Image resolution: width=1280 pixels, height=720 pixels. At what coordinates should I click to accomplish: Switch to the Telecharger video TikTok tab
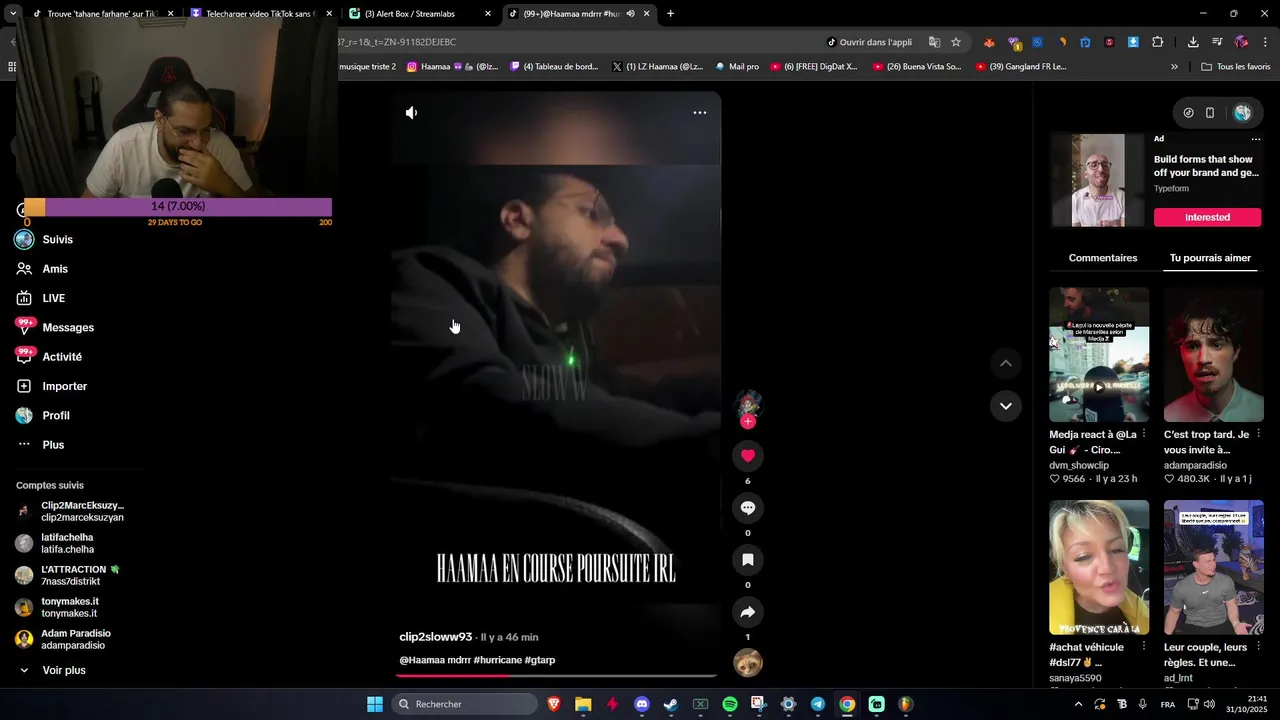(x=260, y=14)
